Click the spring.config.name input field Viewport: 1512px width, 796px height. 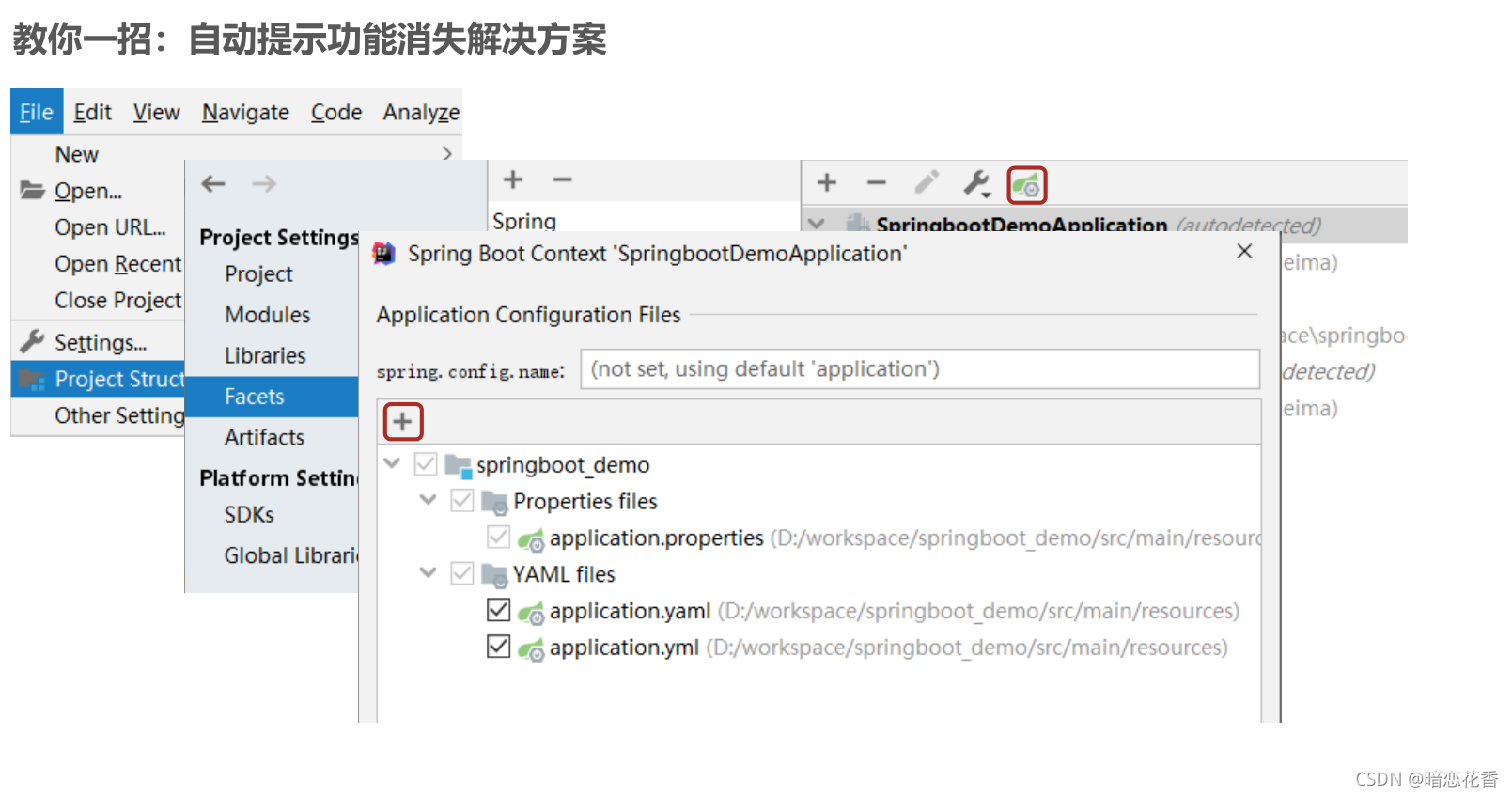tap(919, 369)
